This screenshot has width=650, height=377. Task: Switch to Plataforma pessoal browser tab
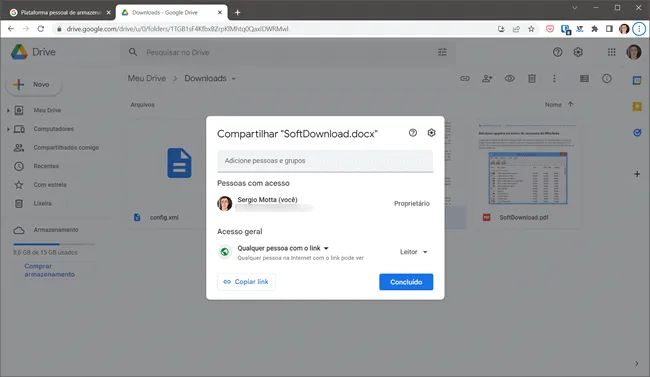click(x=61, y=12)
